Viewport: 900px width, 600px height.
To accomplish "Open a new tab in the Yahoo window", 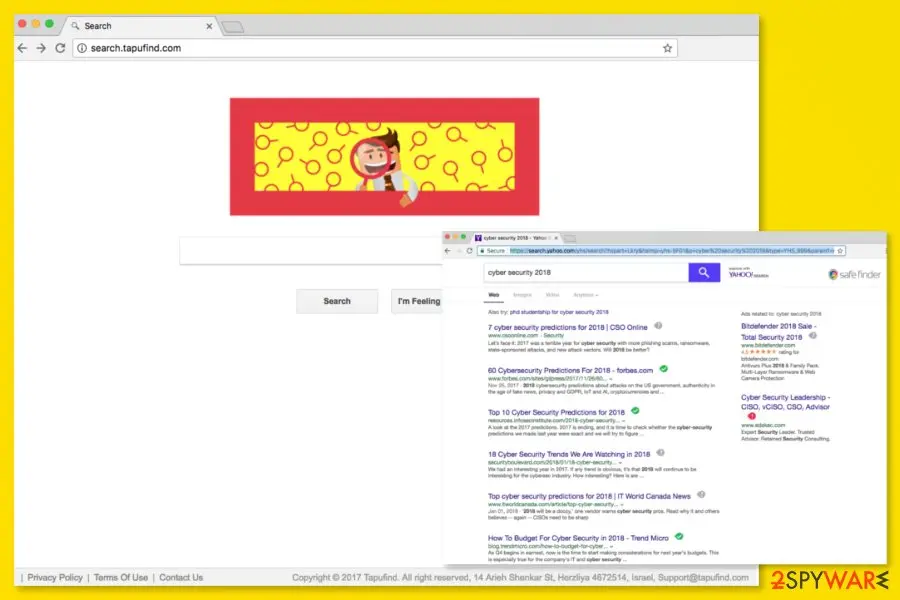I will (x=570, y=238).
